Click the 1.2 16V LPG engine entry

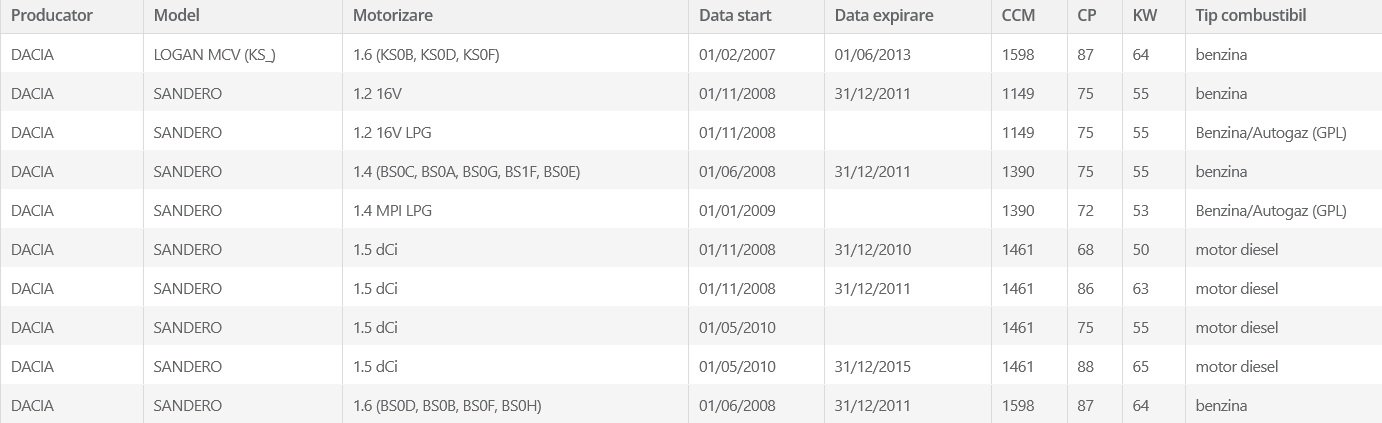pyautogui.click(x=392, y=132)
